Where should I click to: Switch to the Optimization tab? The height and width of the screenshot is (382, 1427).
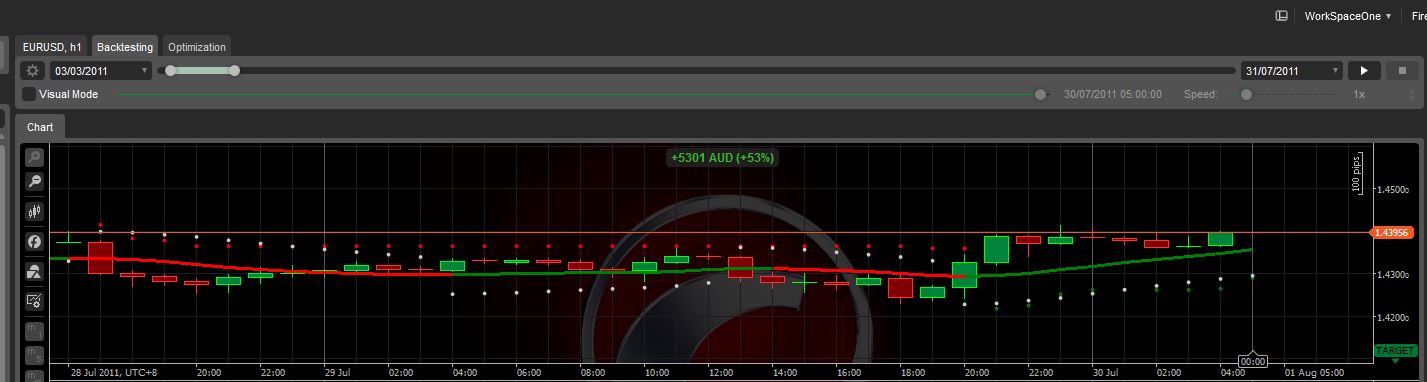[x=197, y=47]
